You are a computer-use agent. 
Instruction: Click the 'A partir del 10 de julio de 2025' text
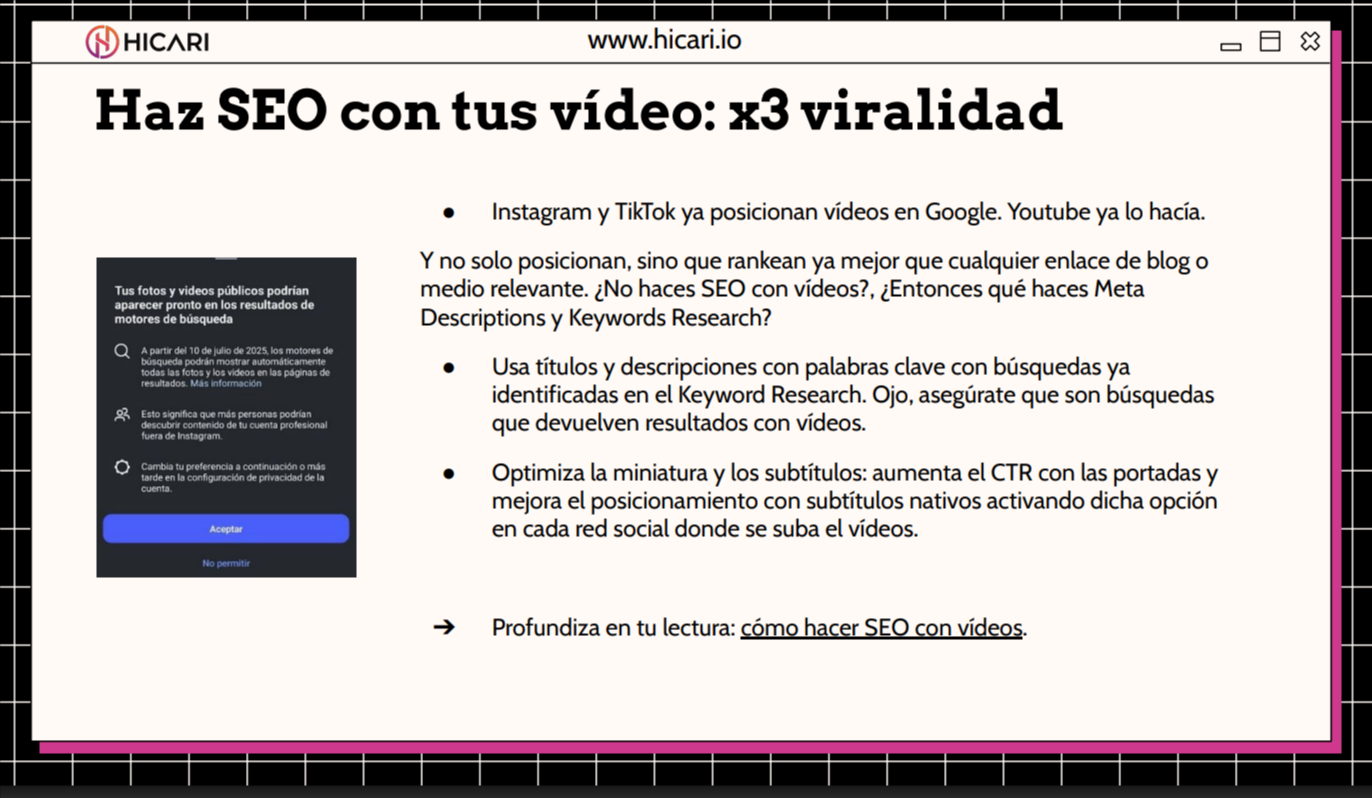point(237,367)
